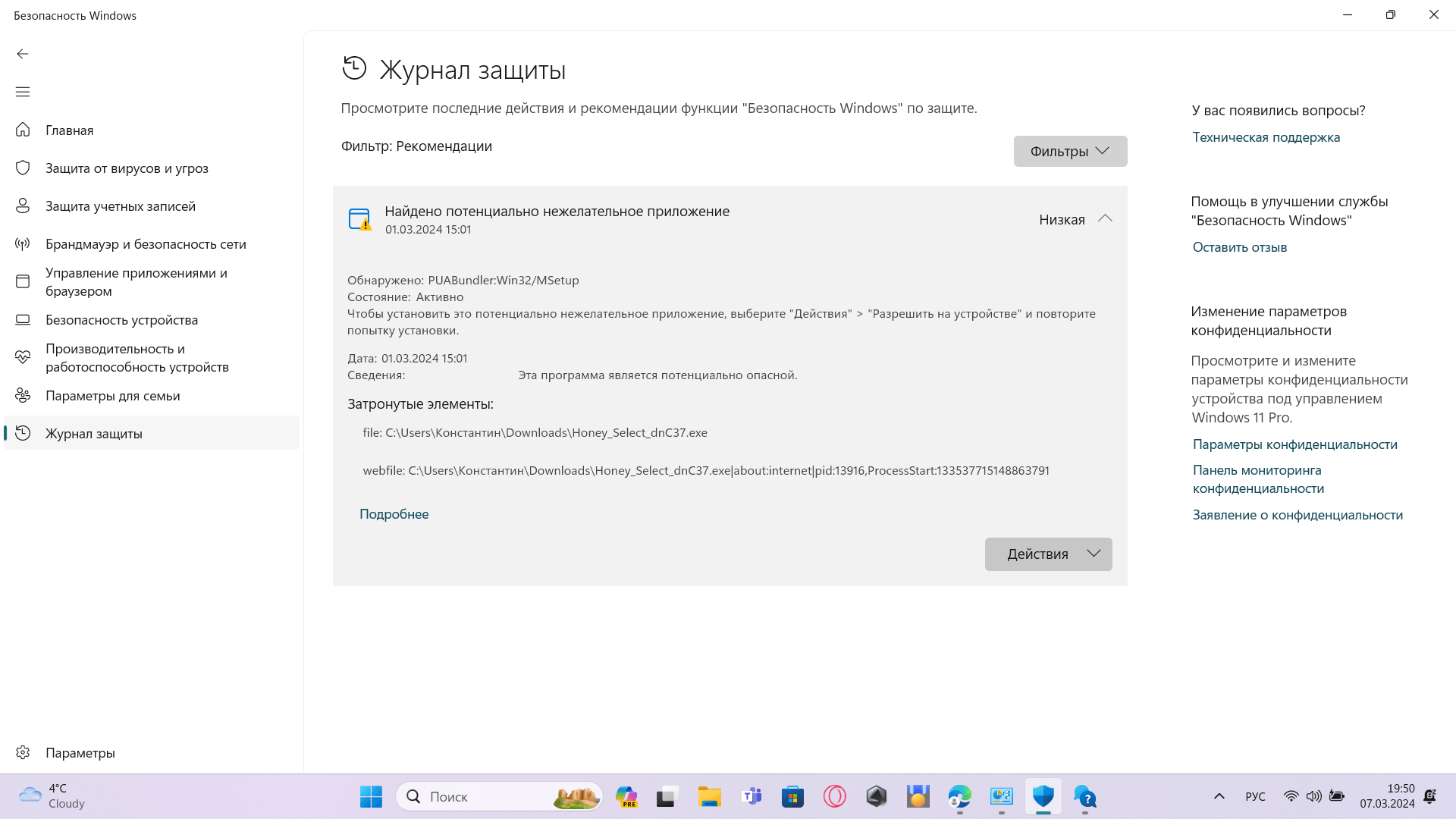
Task: Open the weather widget 4°C Cloudy
Action: pyautogui.click(x=53, y=796)
